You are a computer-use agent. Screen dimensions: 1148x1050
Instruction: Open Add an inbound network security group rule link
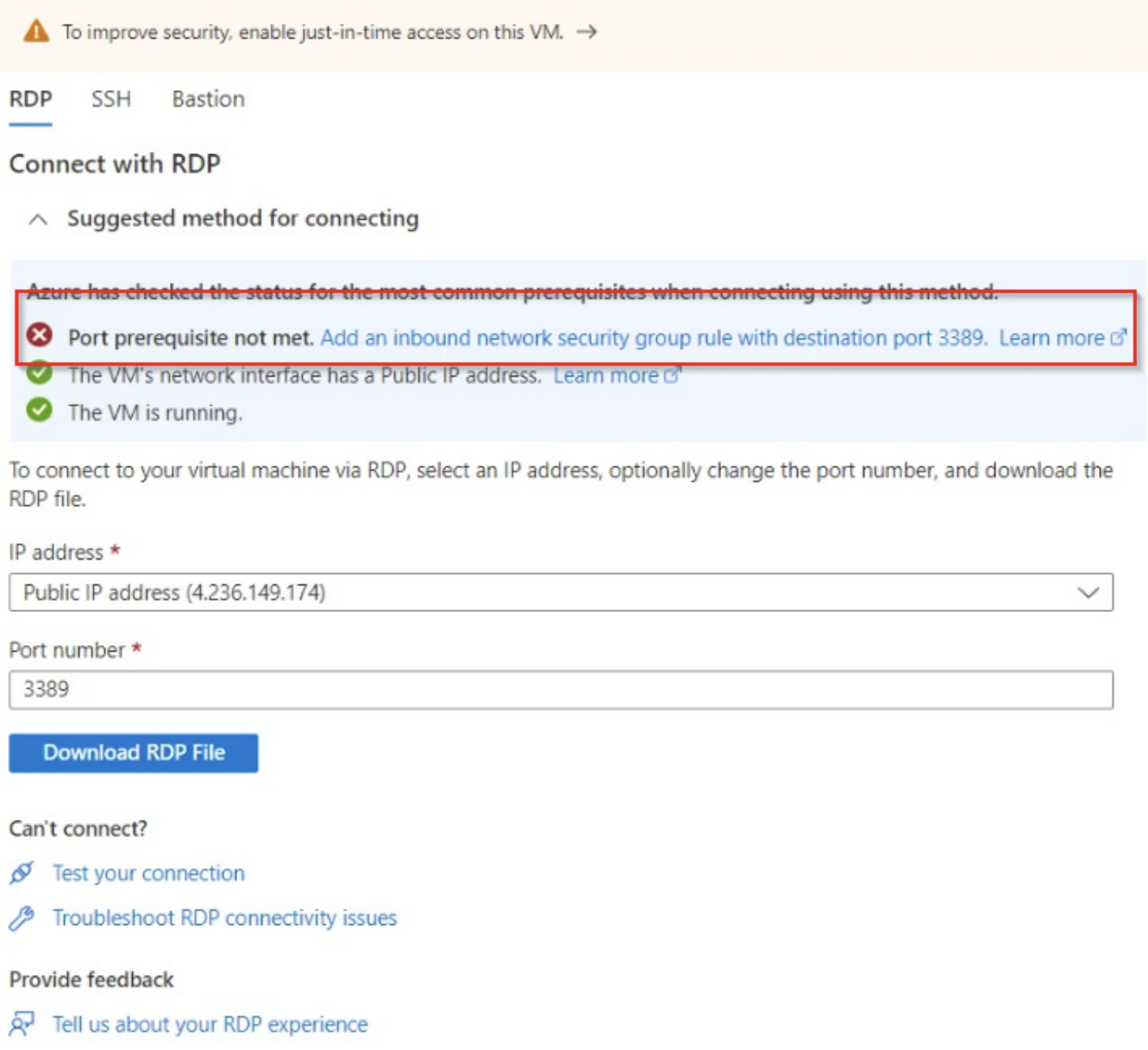point(654,338)
